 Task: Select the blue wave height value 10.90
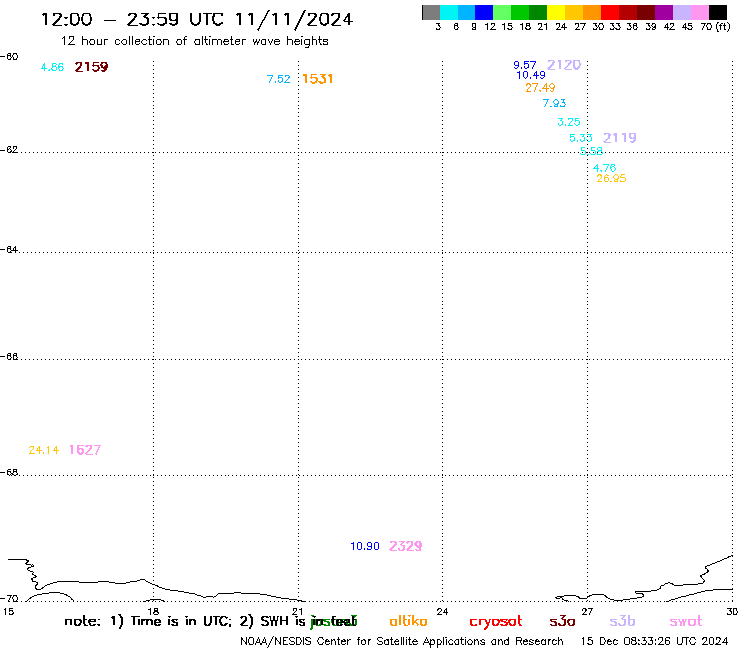coord(365,547)
